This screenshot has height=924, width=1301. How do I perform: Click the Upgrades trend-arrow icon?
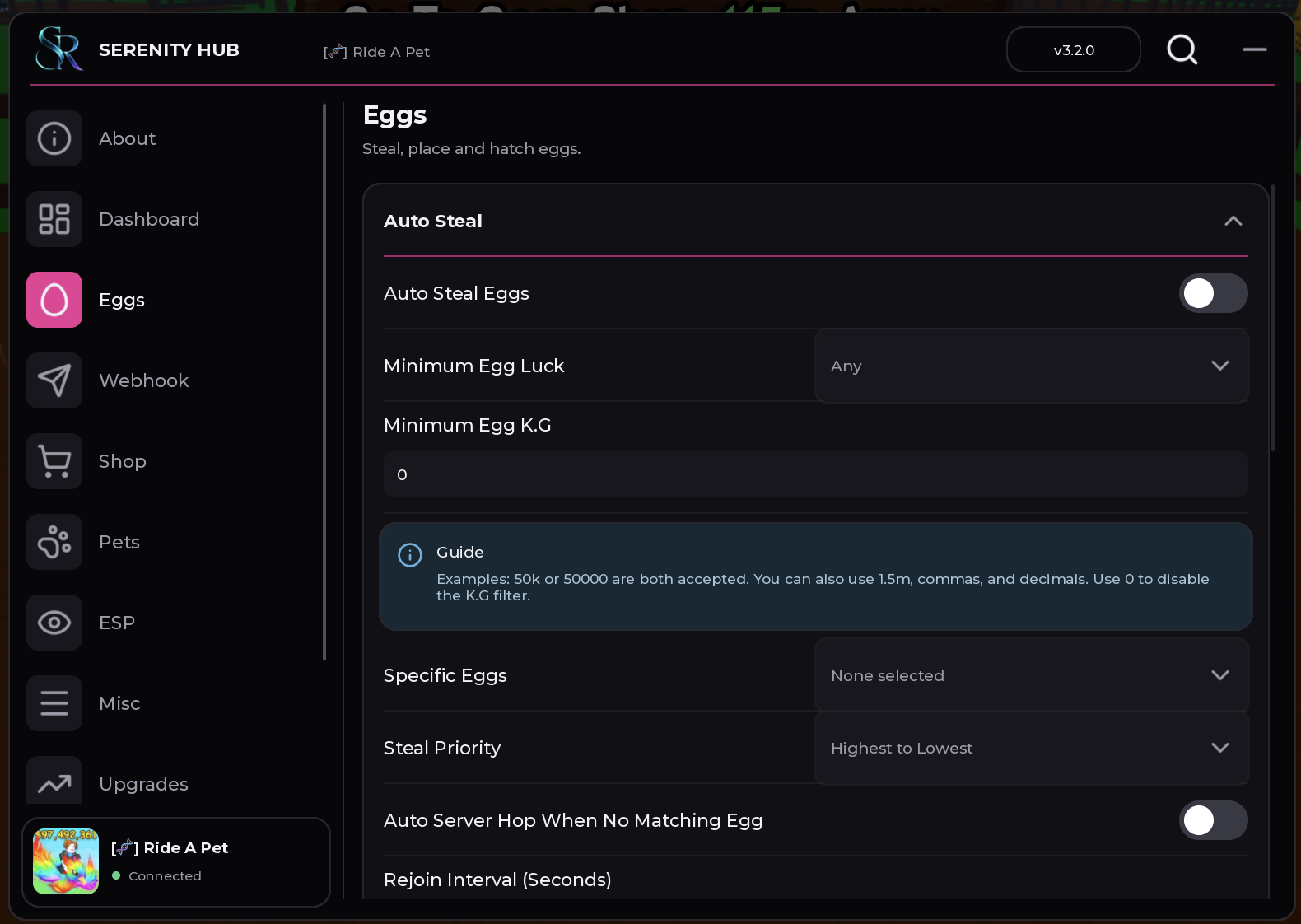pos(54,781)
